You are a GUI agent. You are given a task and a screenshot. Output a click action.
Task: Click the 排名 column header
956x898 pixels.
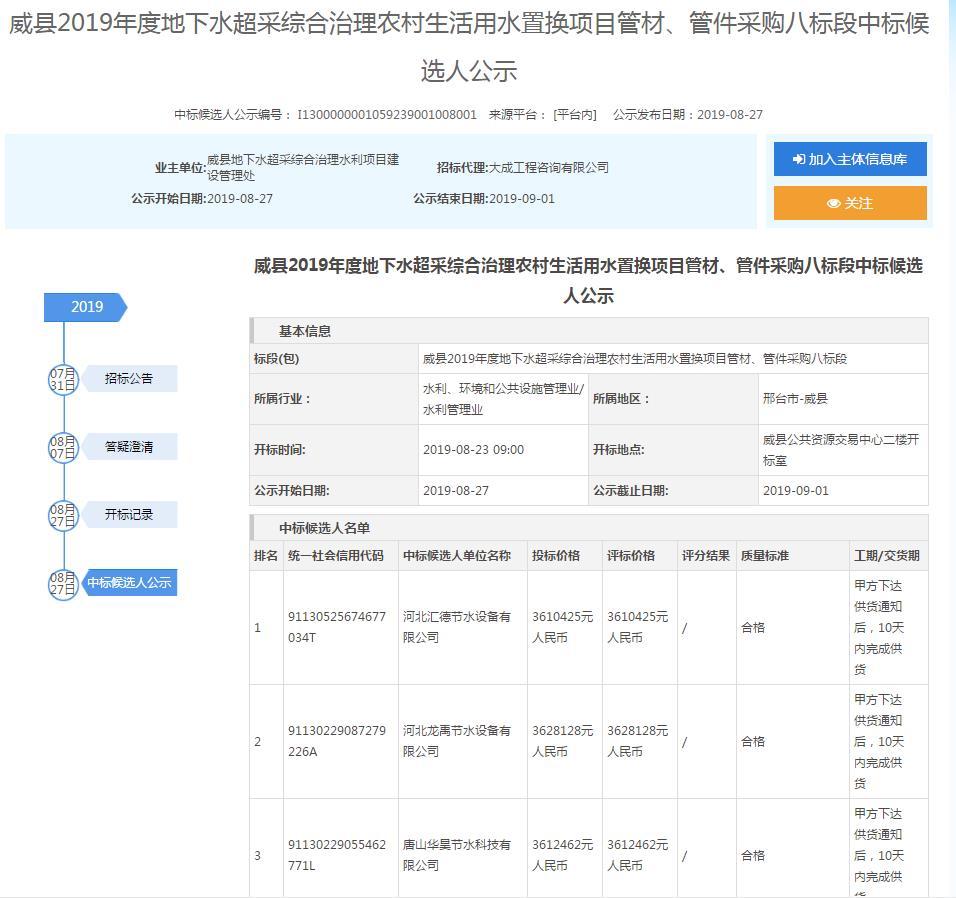[x=265, y=556]
